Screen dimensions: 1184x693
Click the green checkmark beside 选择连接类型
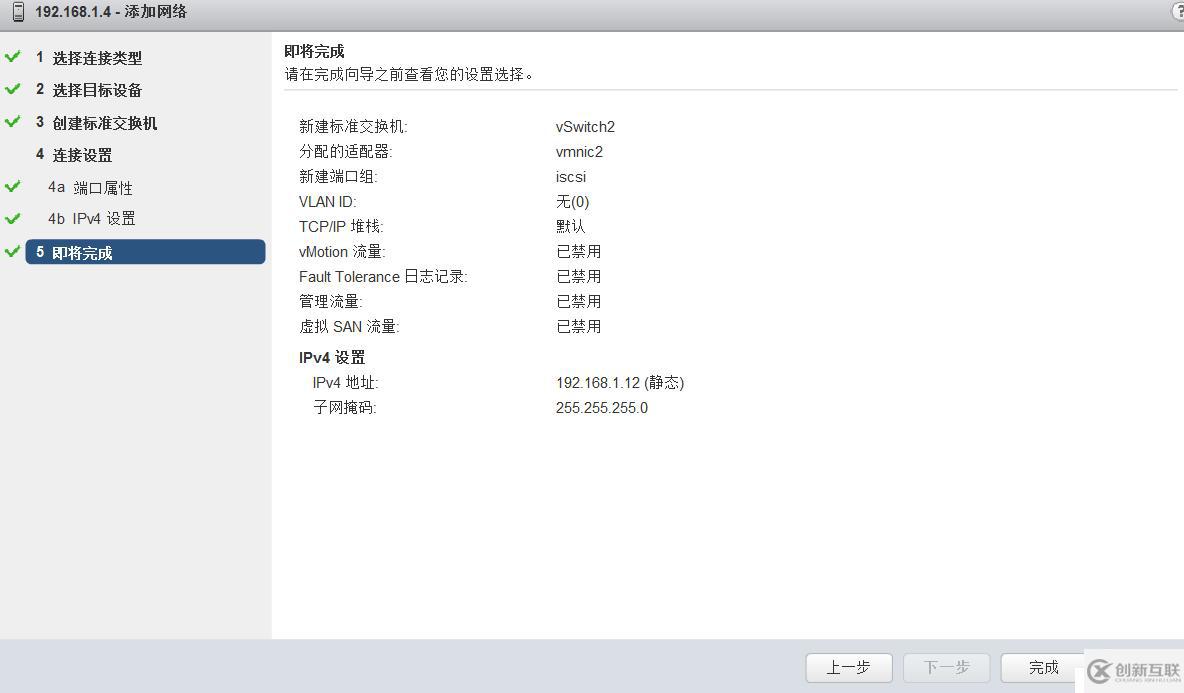click(x=13, y=57)
